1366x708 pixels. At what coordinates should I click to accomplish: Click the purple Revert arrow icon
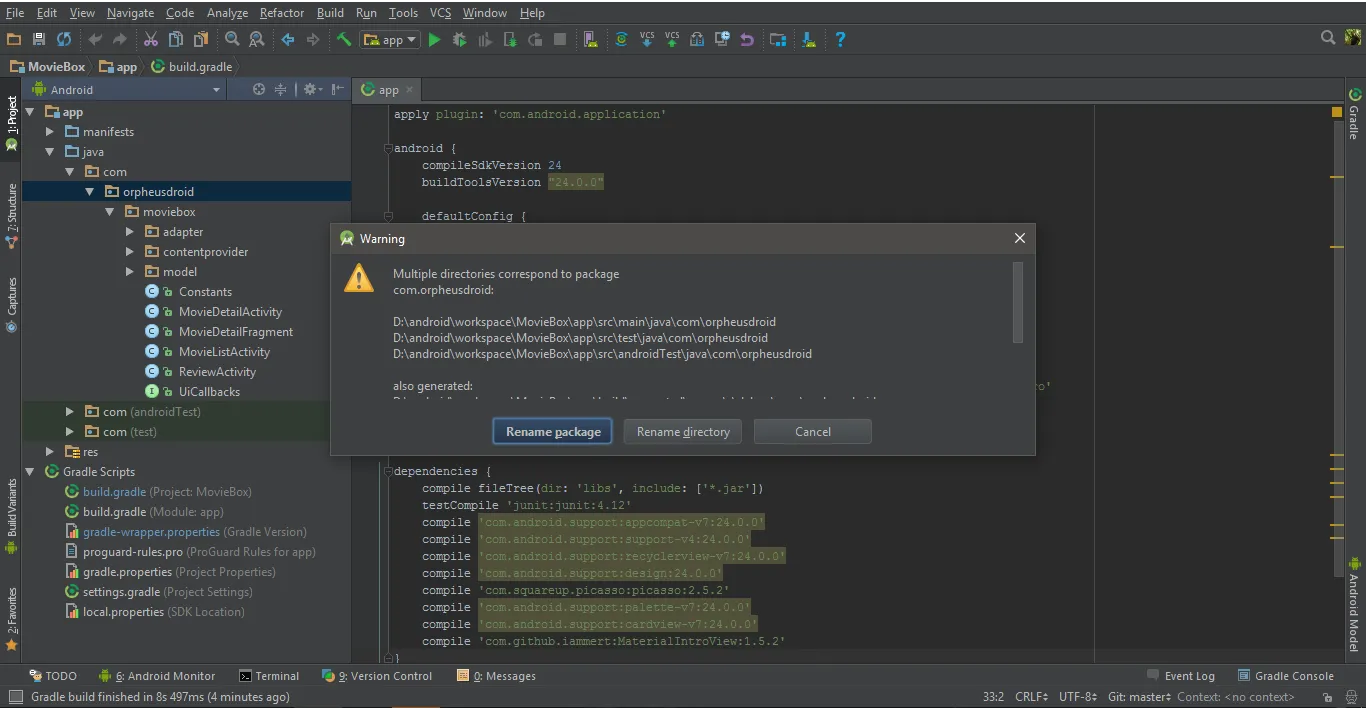click(x=747, y=39)
